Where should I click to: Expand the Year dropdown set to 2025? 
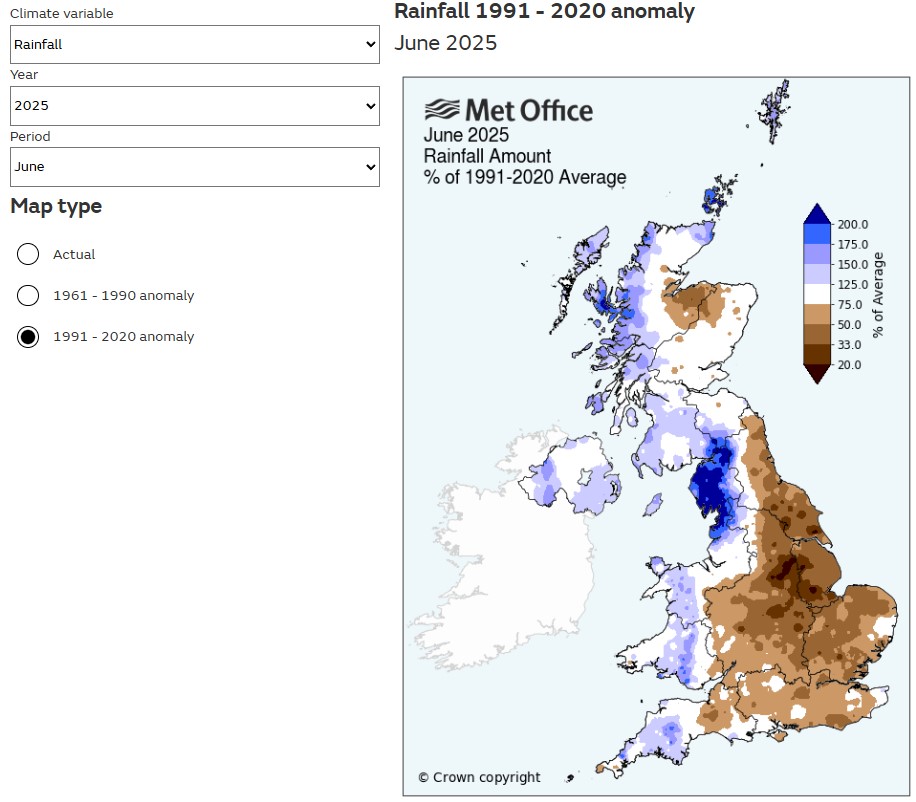tap(195, 105)
